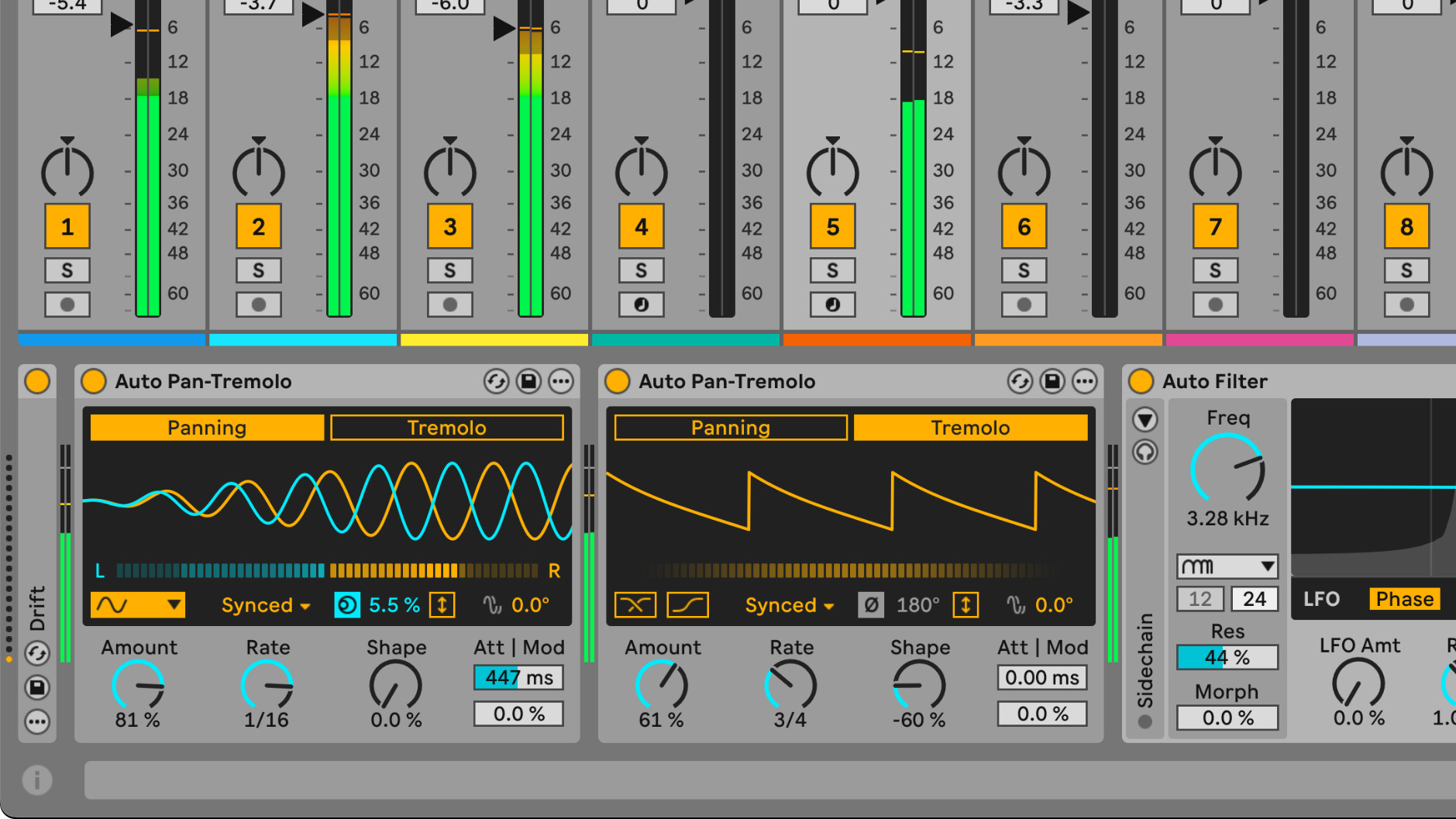
Task: Expand Auto Filter sidechain triangle toggle
Action: (1145, 420)
